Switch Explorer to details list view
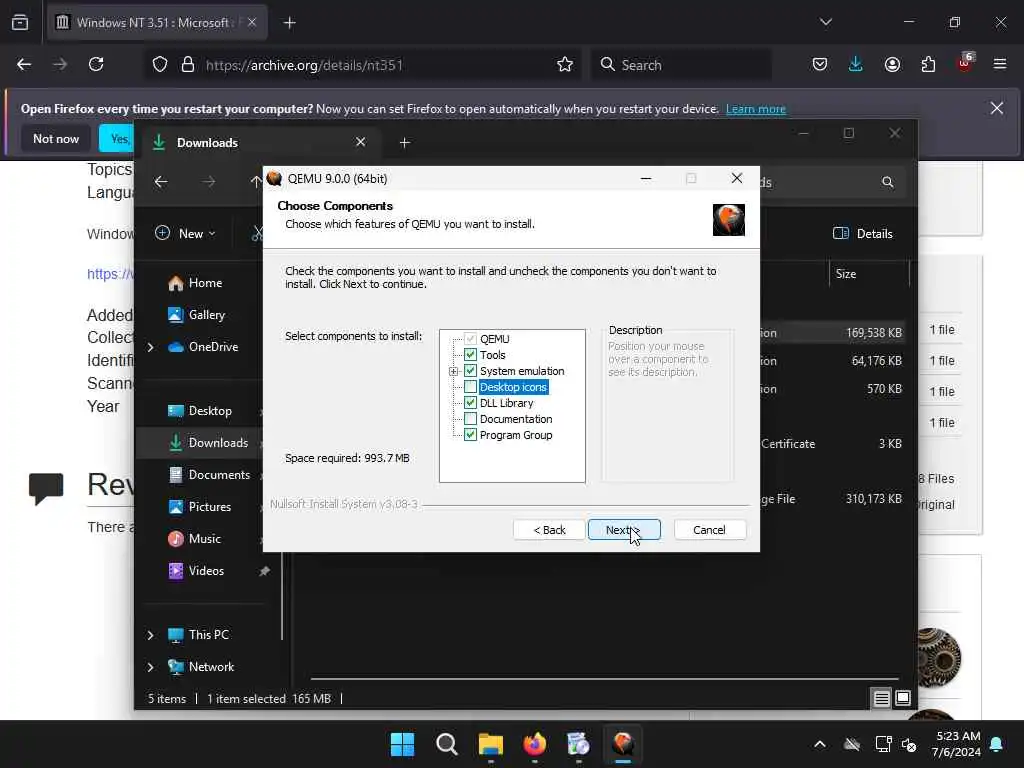1024x768 pixels. (x=881, y=699)
